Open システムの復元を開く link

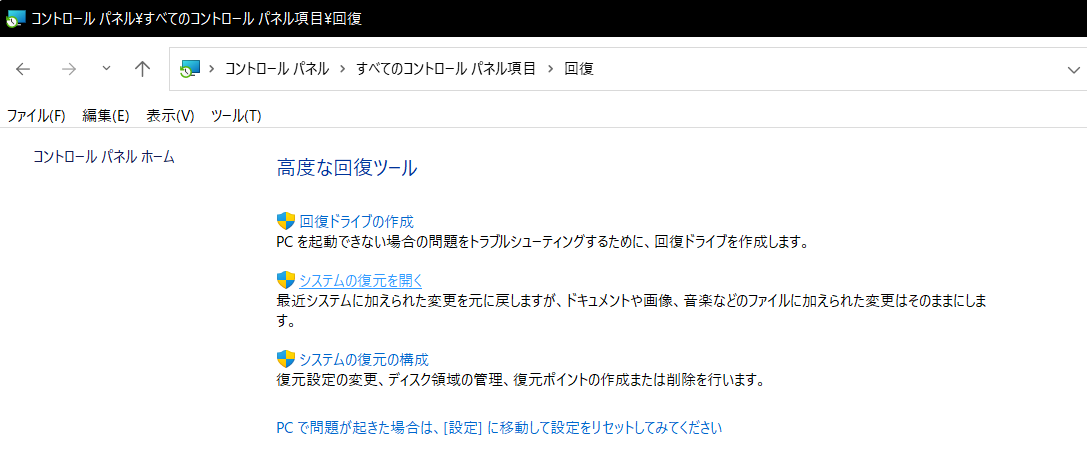click(x=360, y=280)
